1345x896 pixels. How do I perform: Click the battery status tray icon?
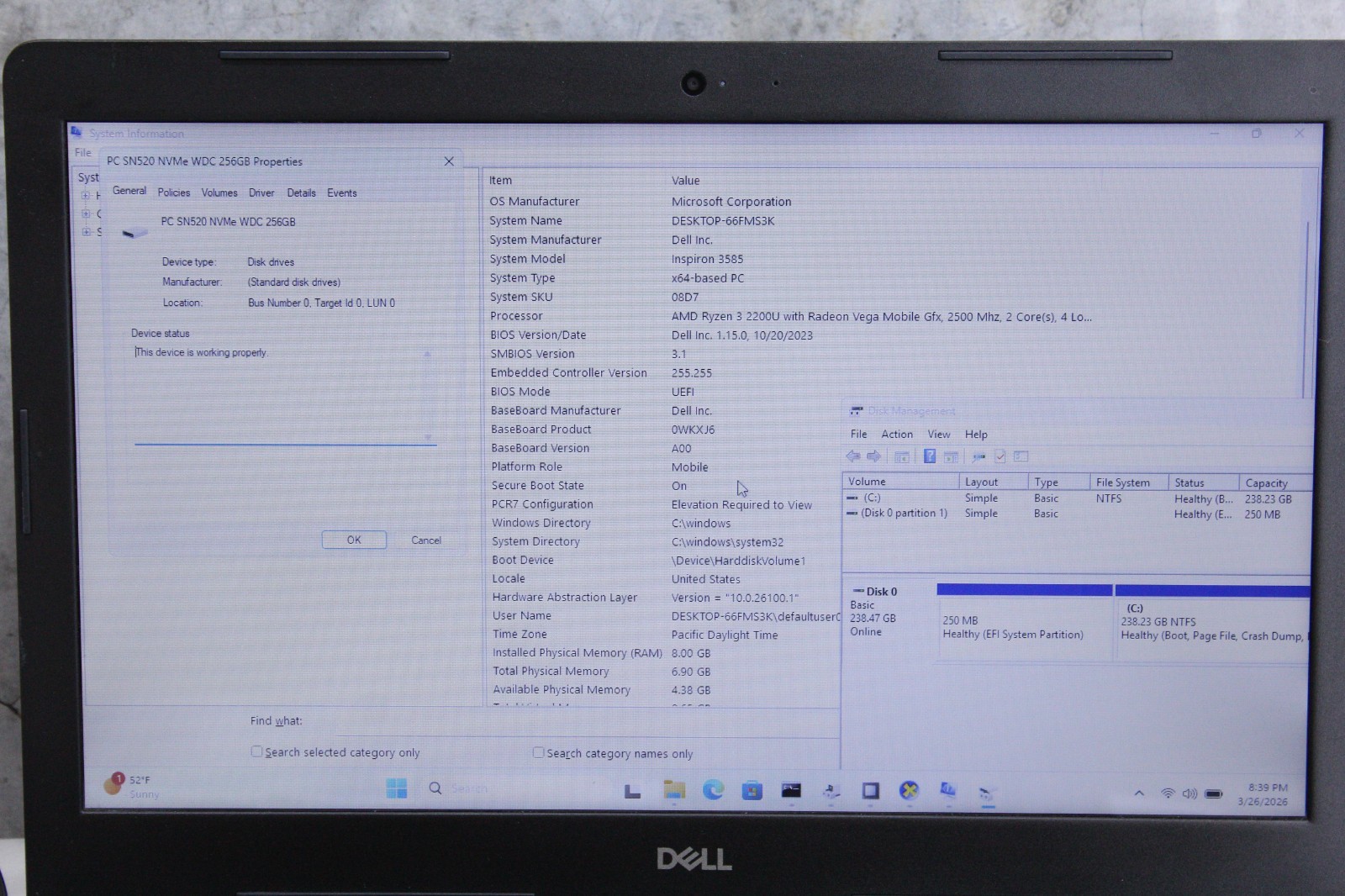coord(1214,793)
